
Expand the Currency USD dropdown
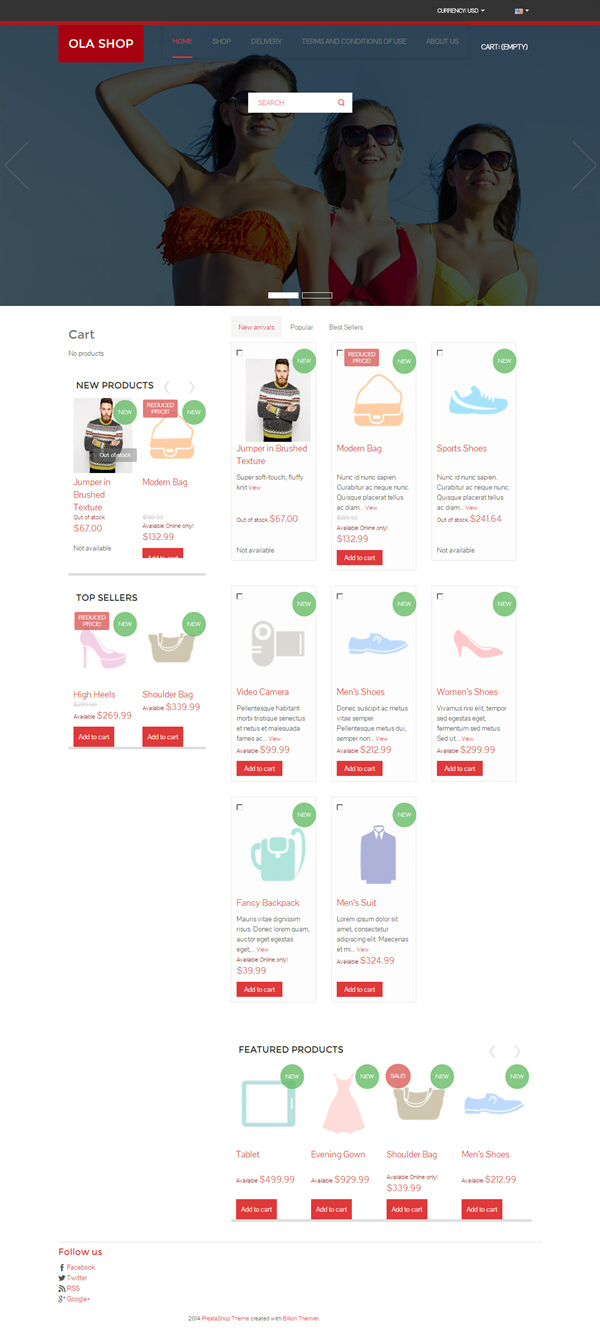click(461, 11)
